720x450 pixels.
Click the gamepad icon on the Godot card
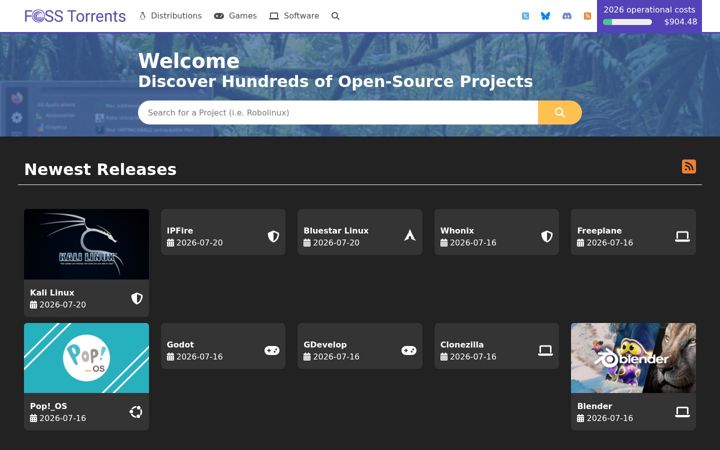(272, 350)
